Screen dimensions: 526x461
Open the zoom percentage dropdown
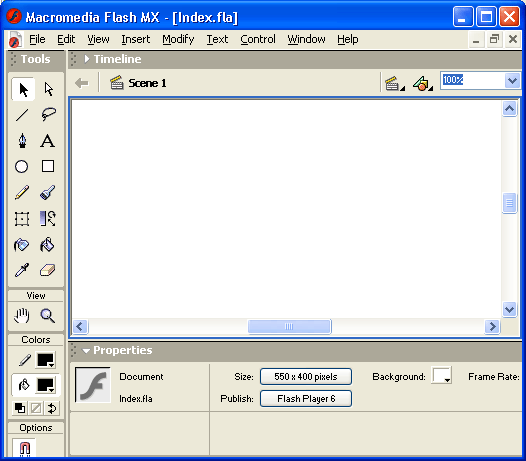click(512, 81)
